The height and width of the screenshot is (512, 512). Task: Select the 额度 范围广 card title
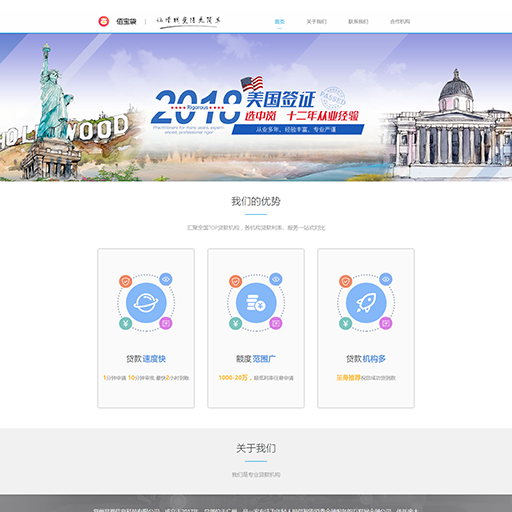(256, 359)
